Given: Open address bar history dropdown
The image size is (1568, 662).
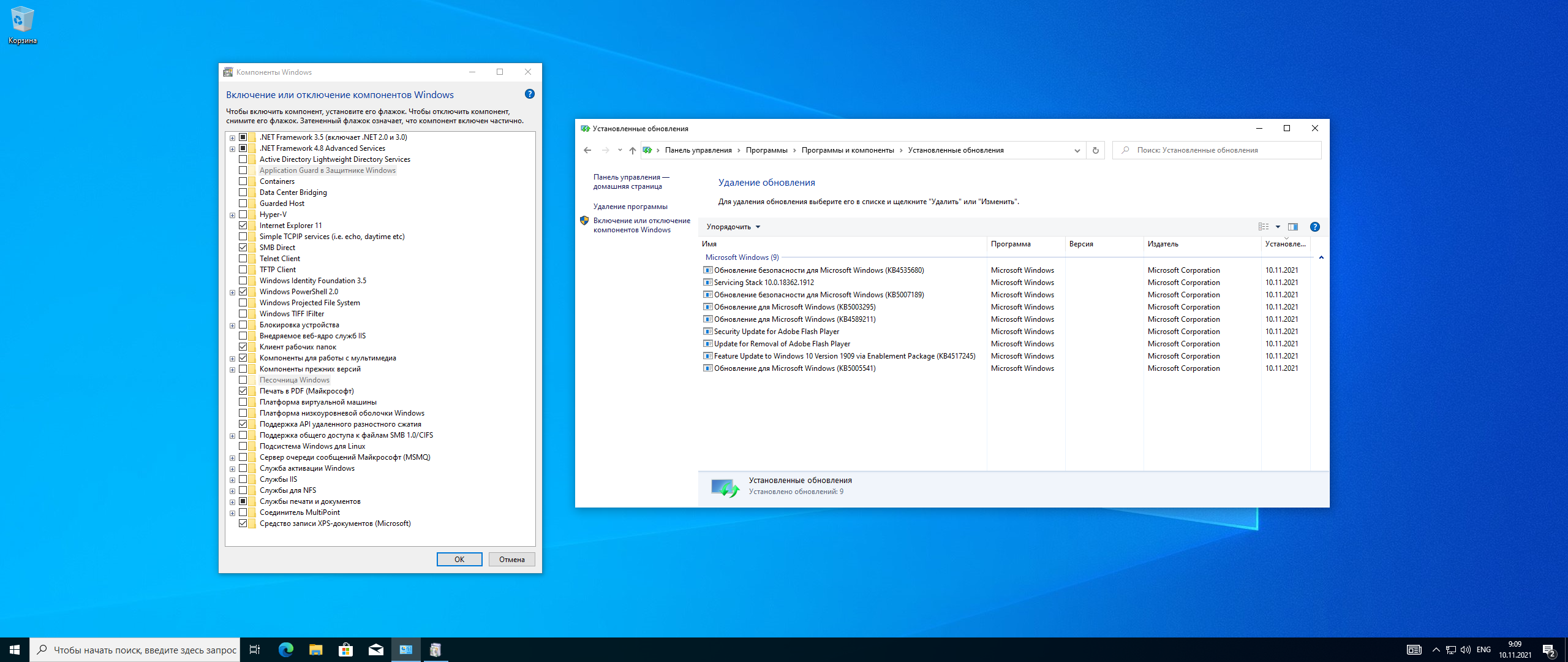Looking at the screenshot, I should click(1077, 150).
